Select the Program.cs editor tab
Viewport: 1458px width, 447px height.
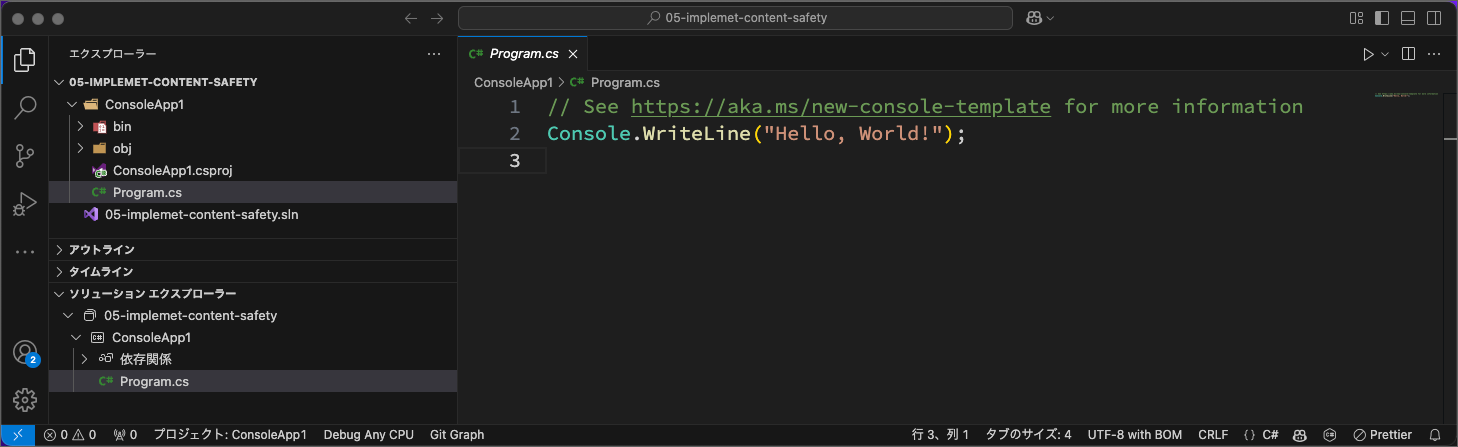tap(522, 54)
